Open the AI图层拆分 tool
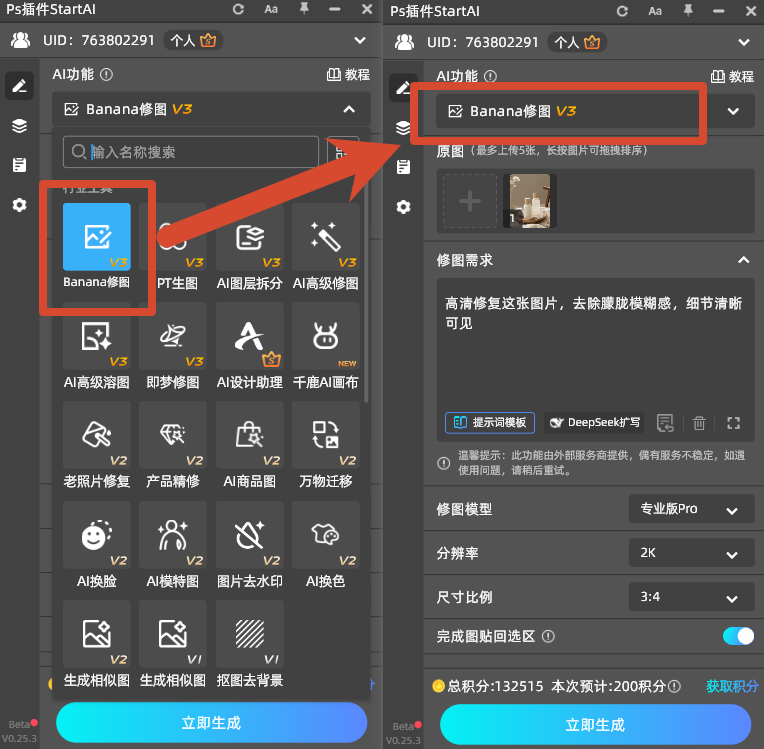 (x=249, y=237)
